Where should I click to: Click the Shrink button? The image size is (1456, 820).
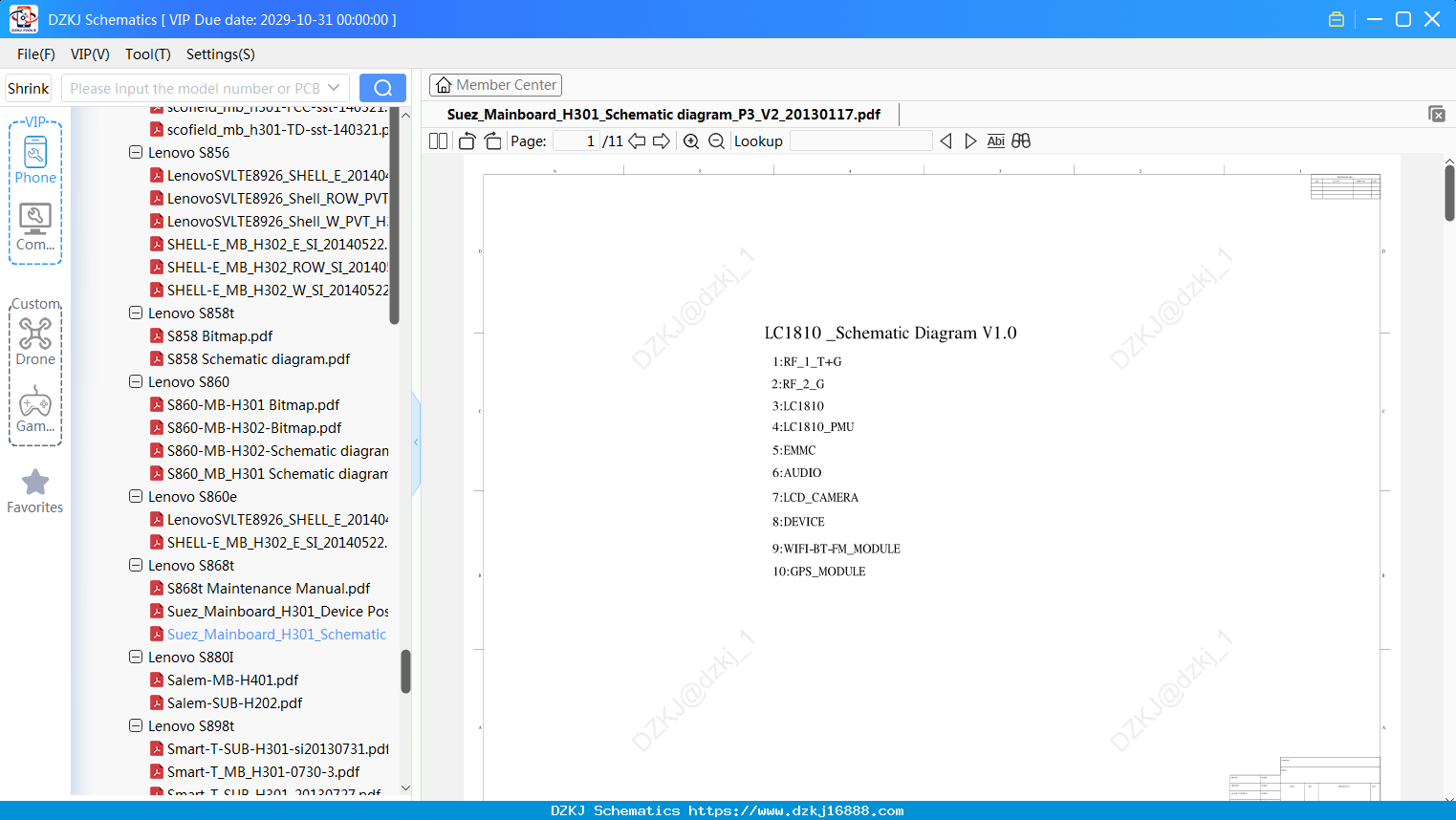(x=28, y=88)
